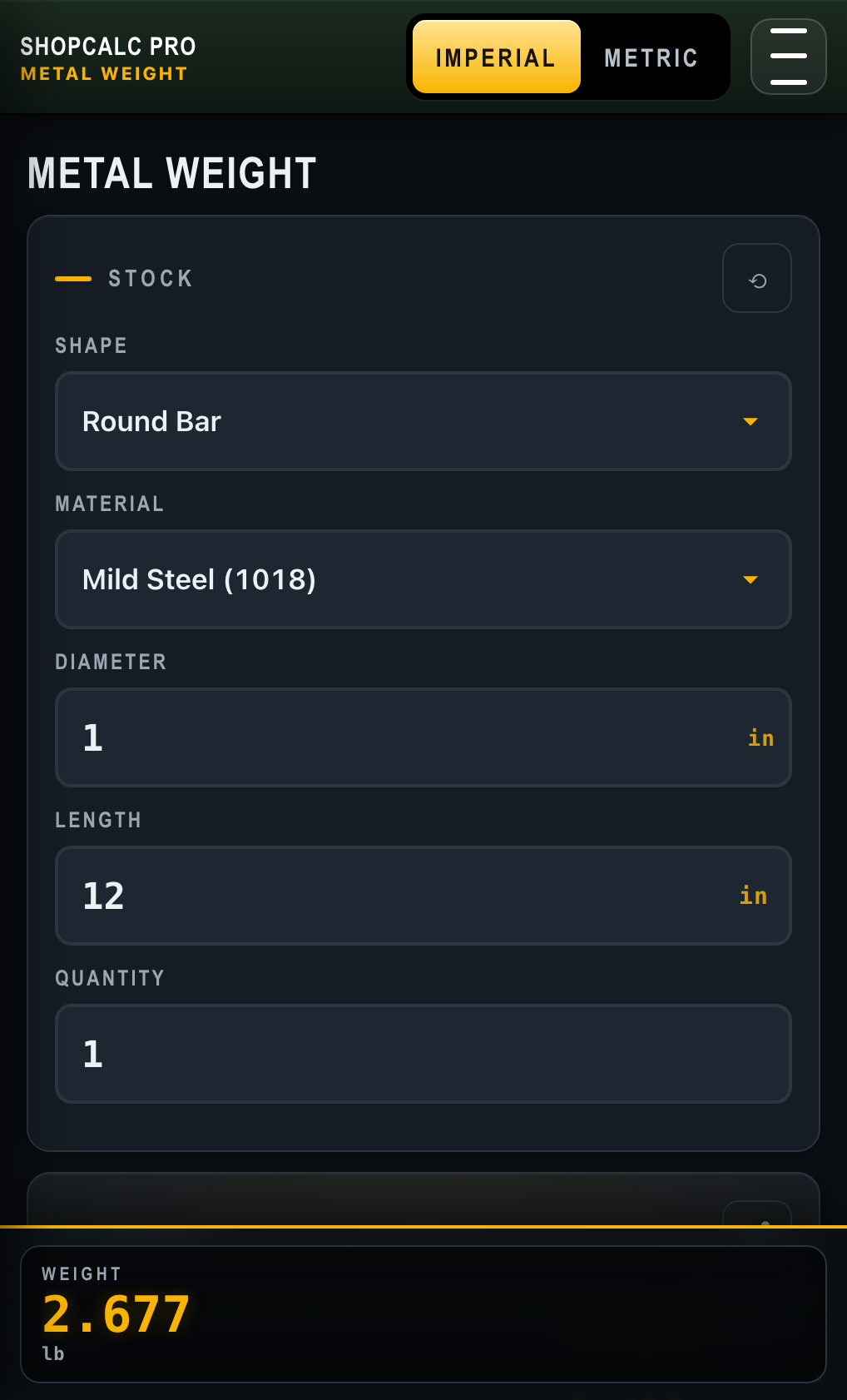Select the STOCK section label

[151, 278]
